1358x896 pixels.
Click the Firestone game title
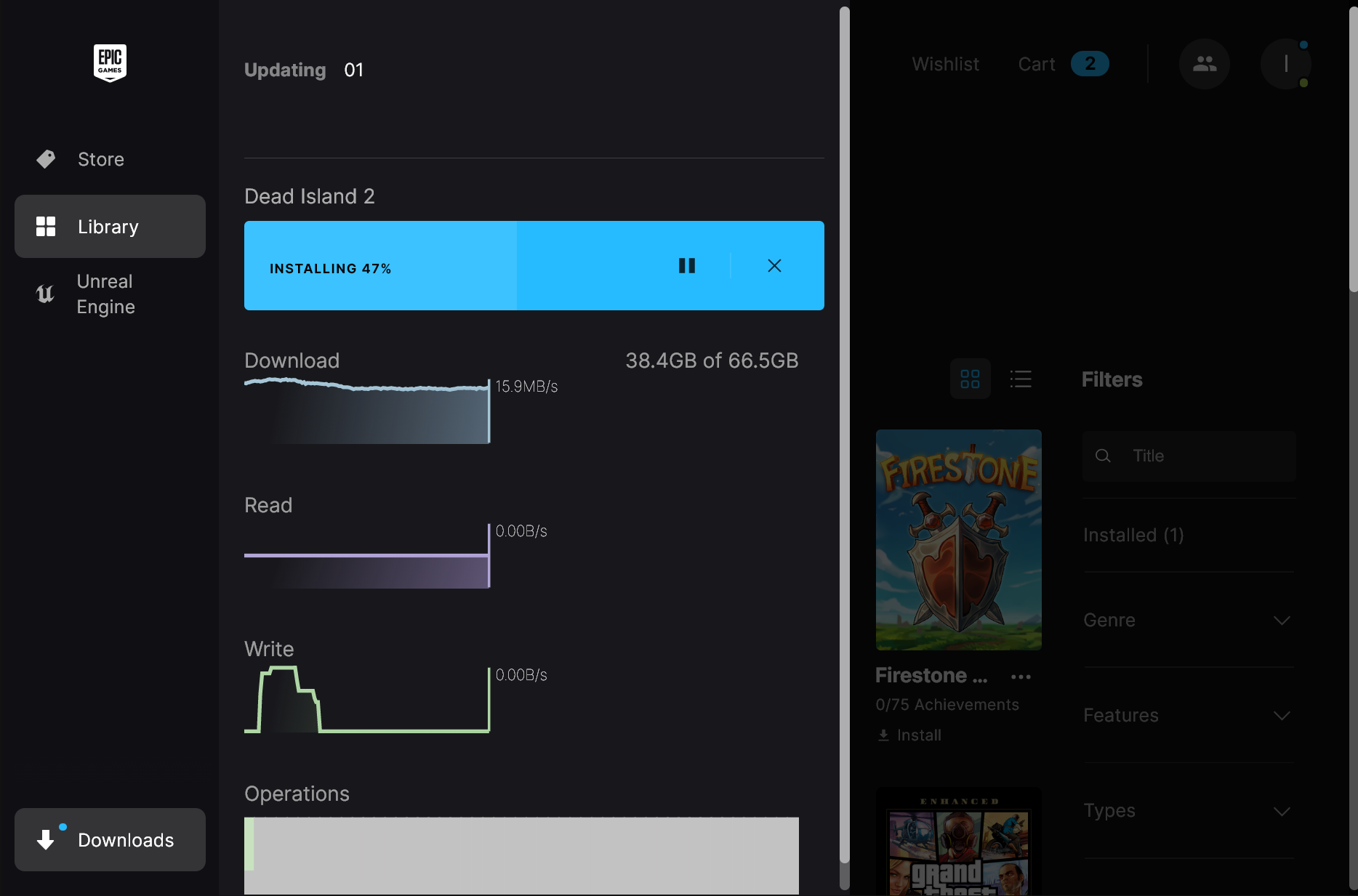931,676
